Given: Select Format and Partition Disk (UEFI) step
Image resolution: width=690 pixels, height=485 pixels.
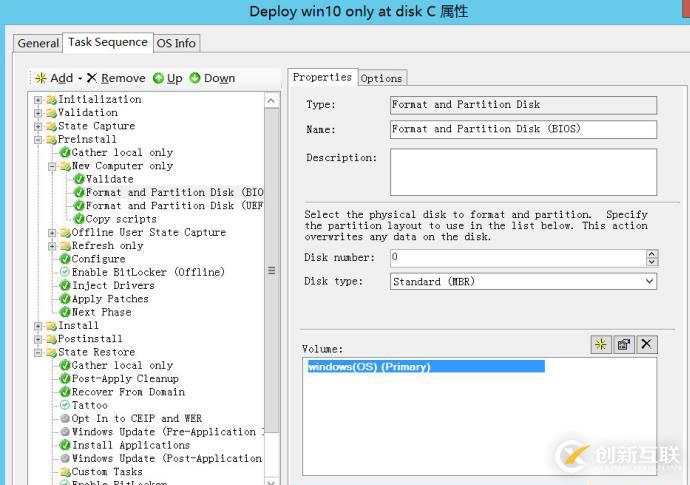Looking at the screenshot, I should tap(174, 206).
